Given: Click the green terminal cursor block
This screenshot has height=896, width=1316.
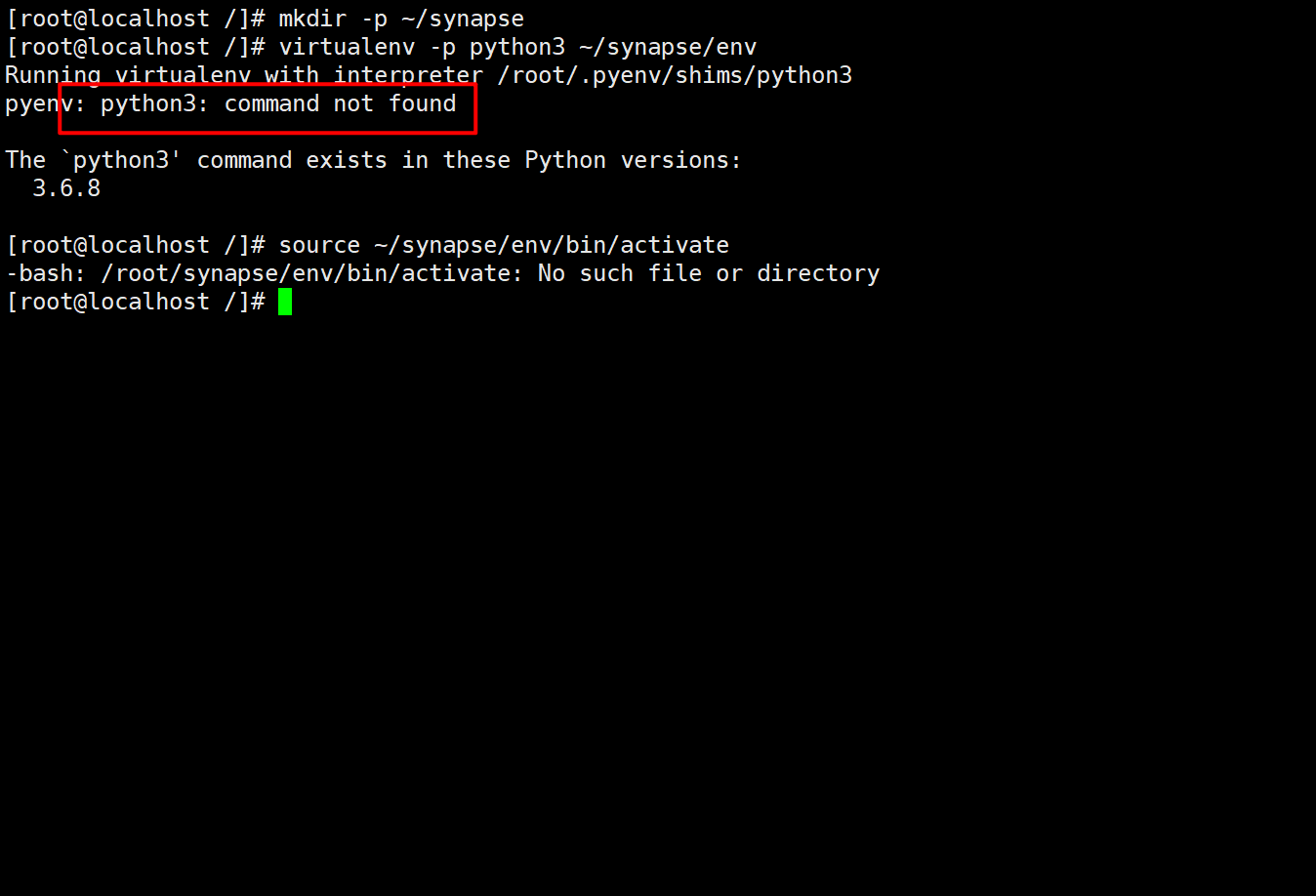Looking at the screenshot, I should pyautogui.click(x=285, y=302).
